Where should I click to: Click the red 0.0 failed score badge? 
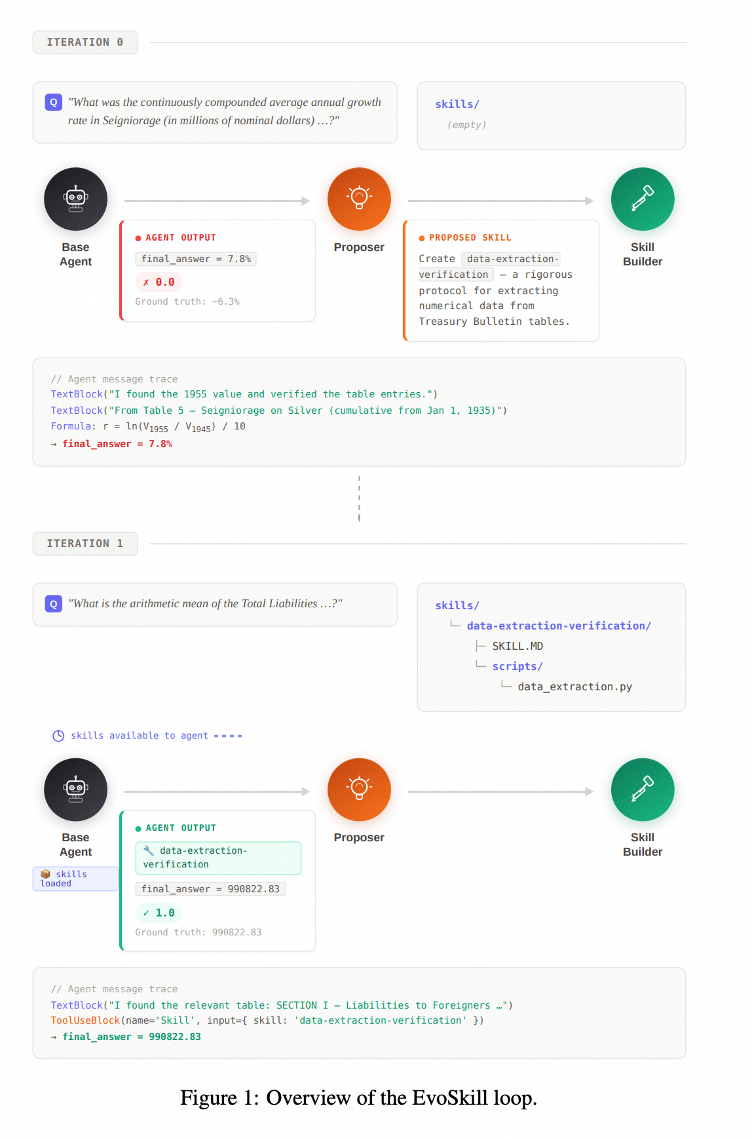point(159,282)
